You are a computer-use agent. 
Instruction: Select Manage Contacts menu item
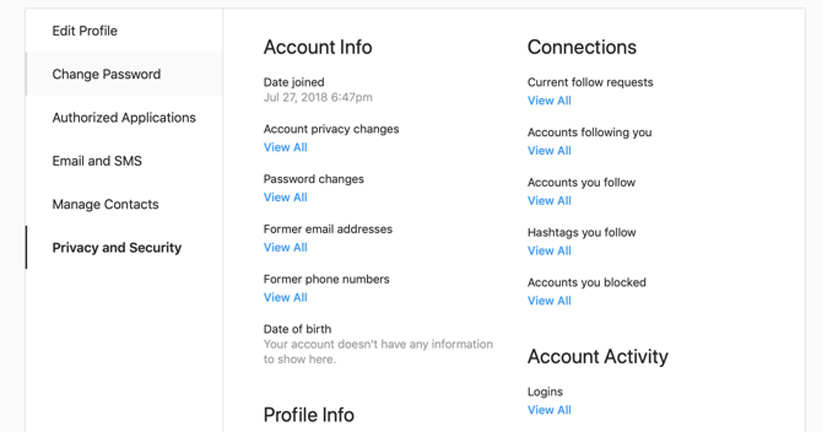click(x=105, y=204)
